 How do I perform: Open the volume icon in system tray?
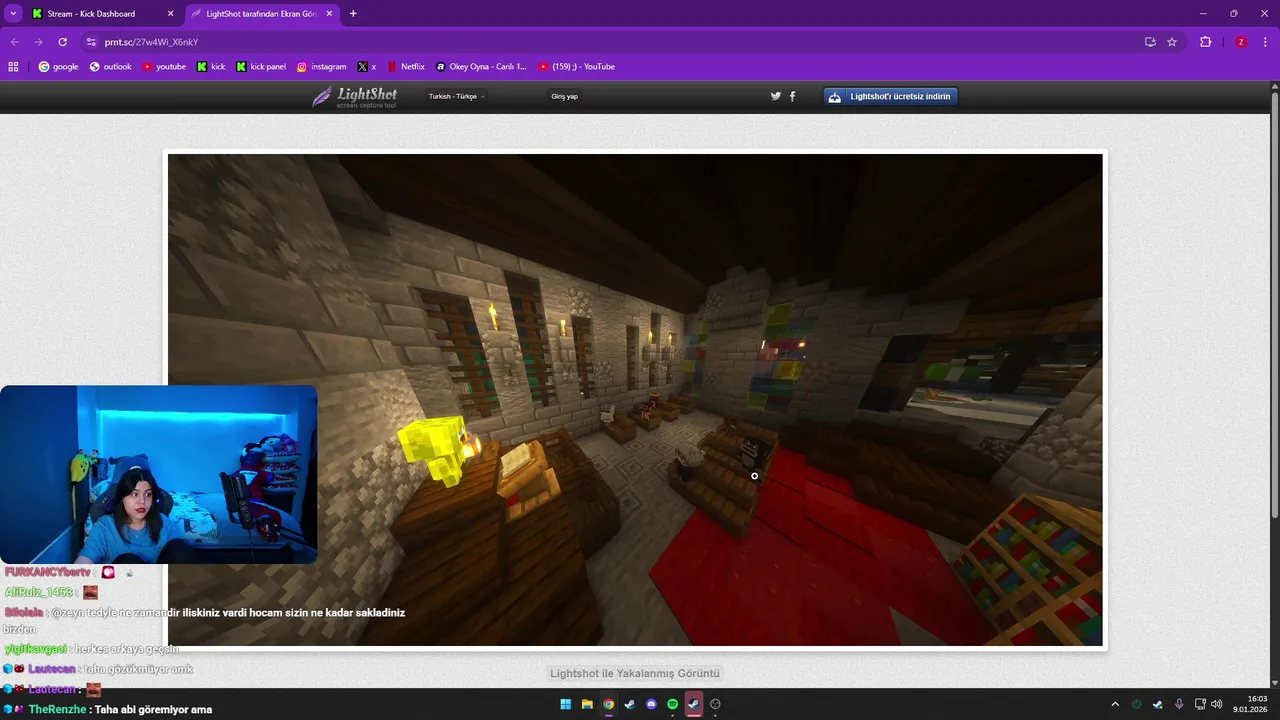[x=1216, y=704]
